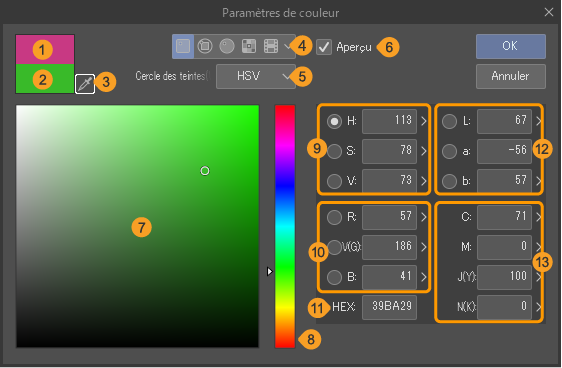Open the slider arrow beside the M value
This screenshot has height=368, width=562.
pyautogui.click(x=538, y=247)
